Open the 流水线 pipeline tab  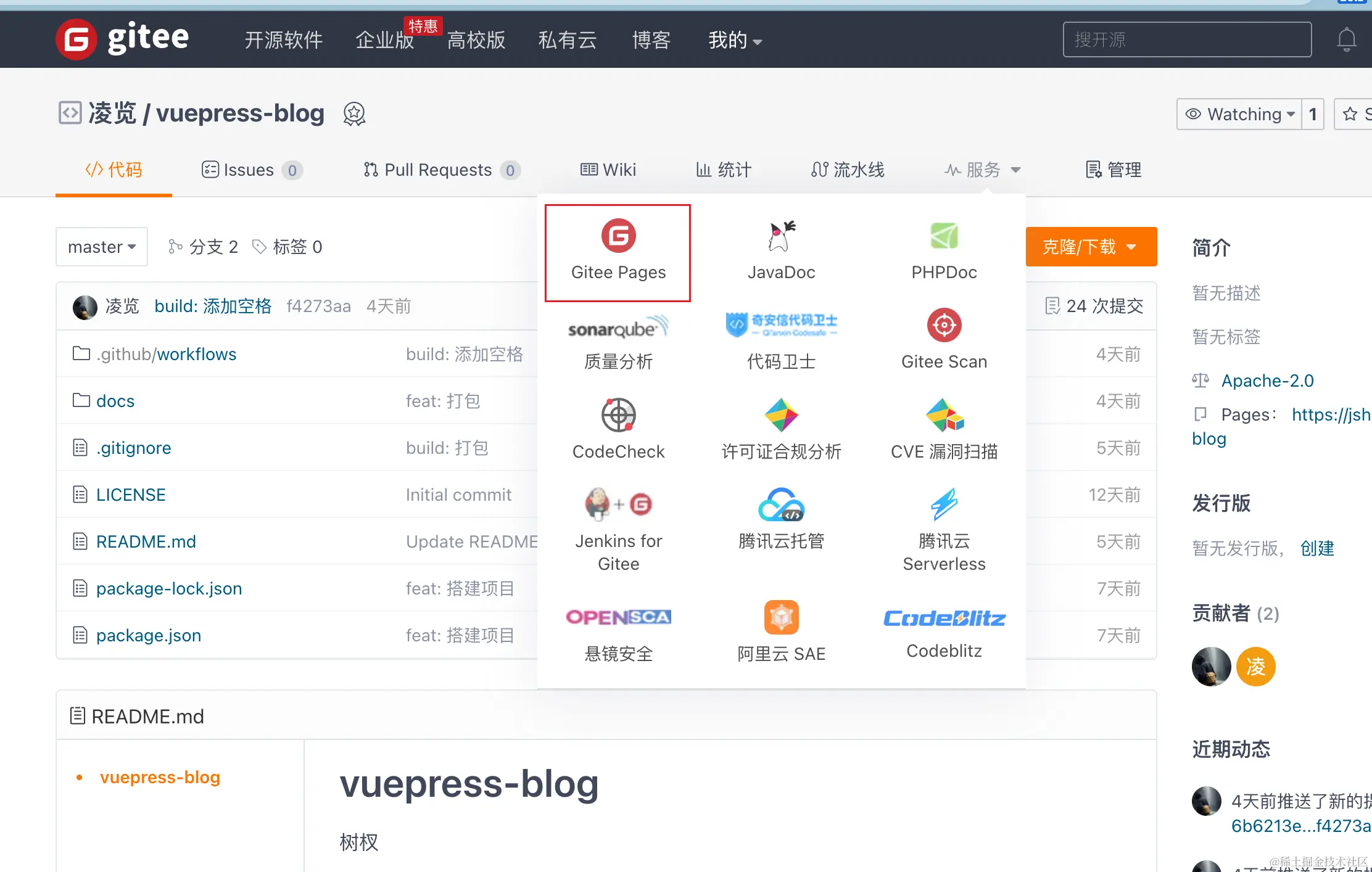point(848,170)
